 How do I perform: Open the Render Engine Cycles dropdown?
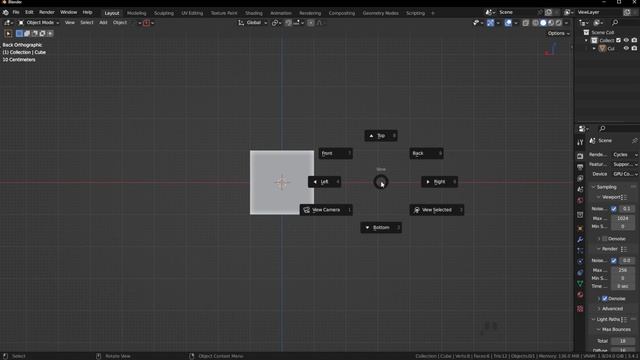[625, 155]
